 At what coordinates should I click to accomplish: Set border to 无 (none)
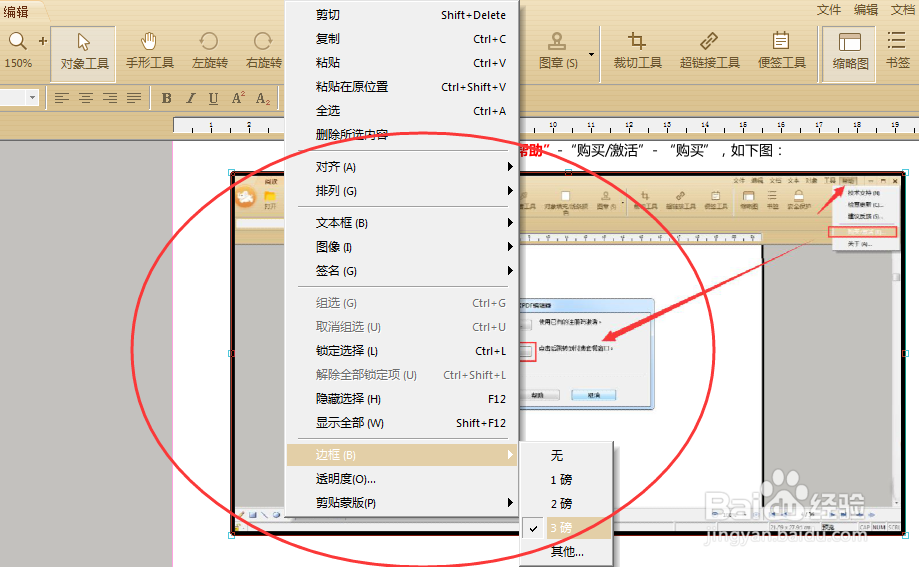[x=567, y=456]
